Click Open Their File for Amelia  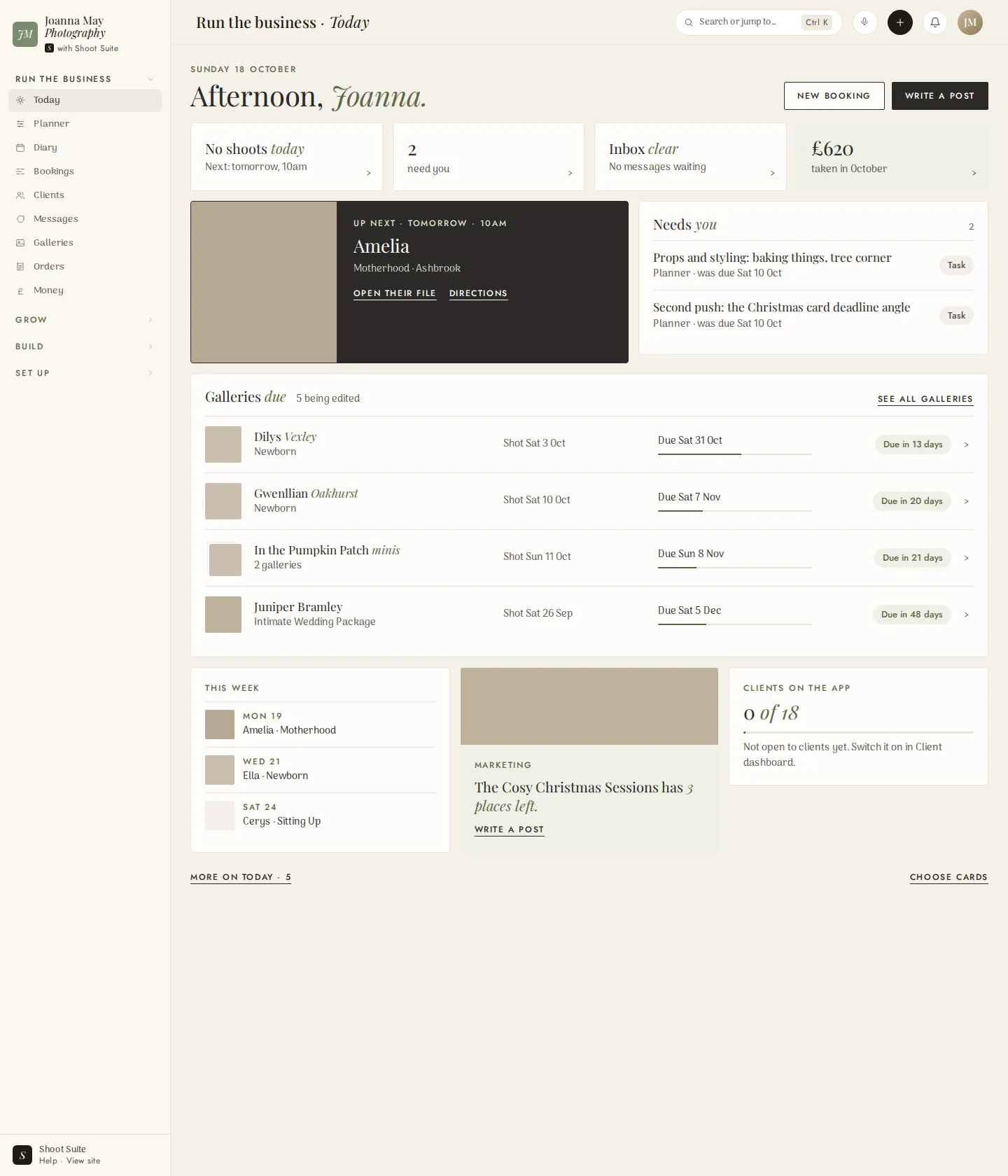click(x=395, y=293)
